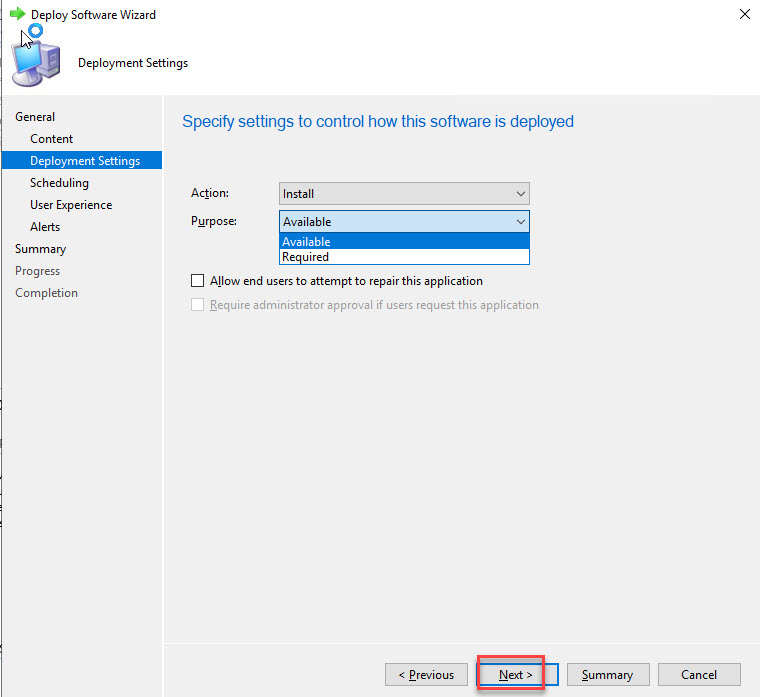Click the Summary button at bottom
The height and width of the screenshot is (697, 760).
(x=607, y=675)
